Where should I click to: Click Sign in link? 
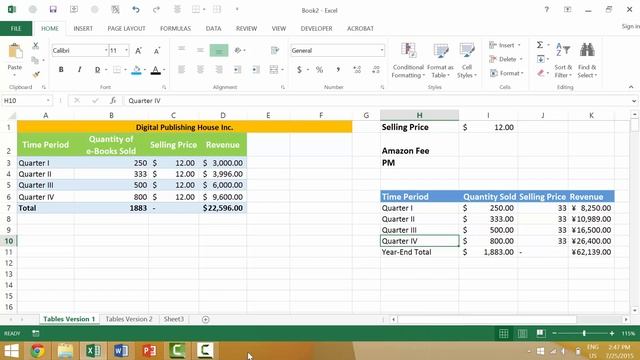(630, 26)
